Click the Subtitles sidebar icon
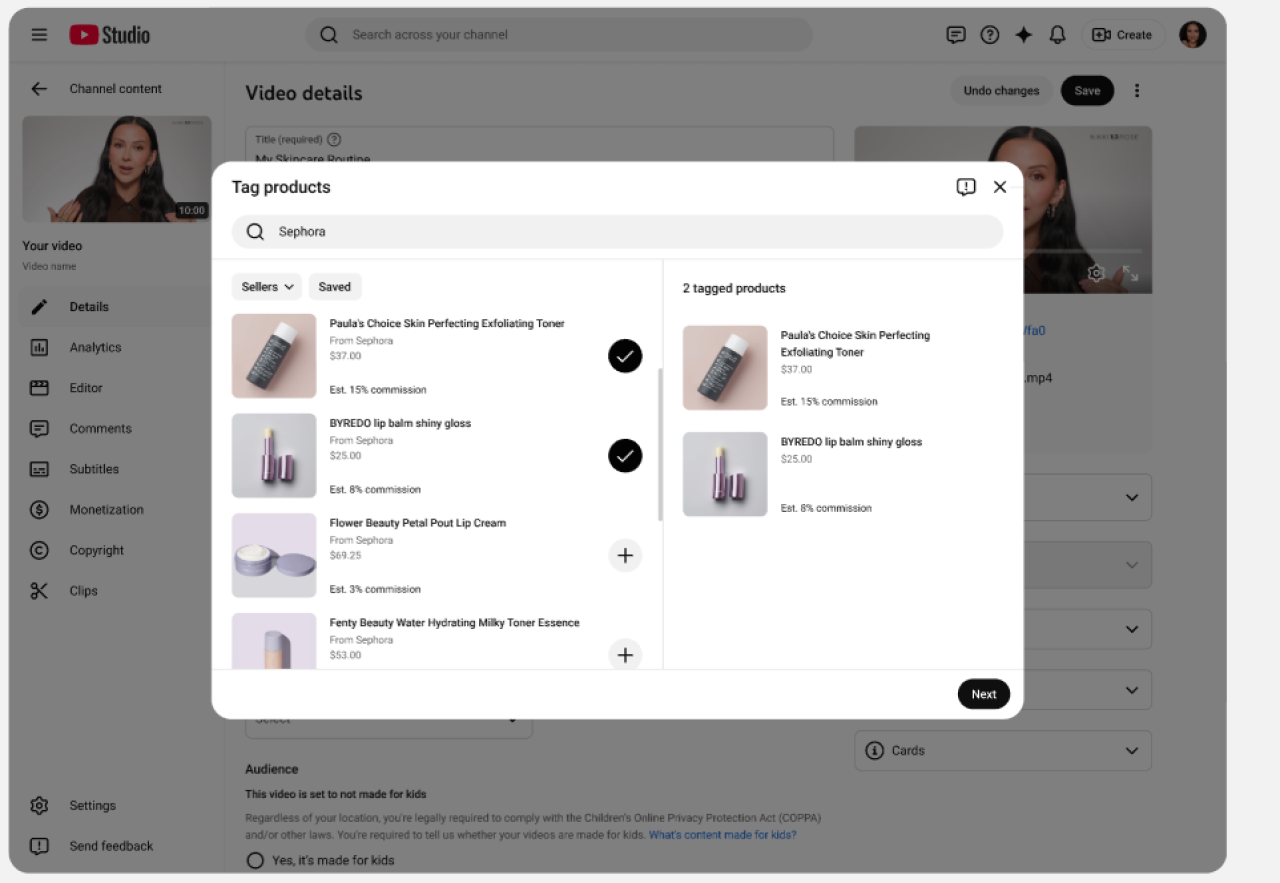1280x883 pixels. [39, 469]
